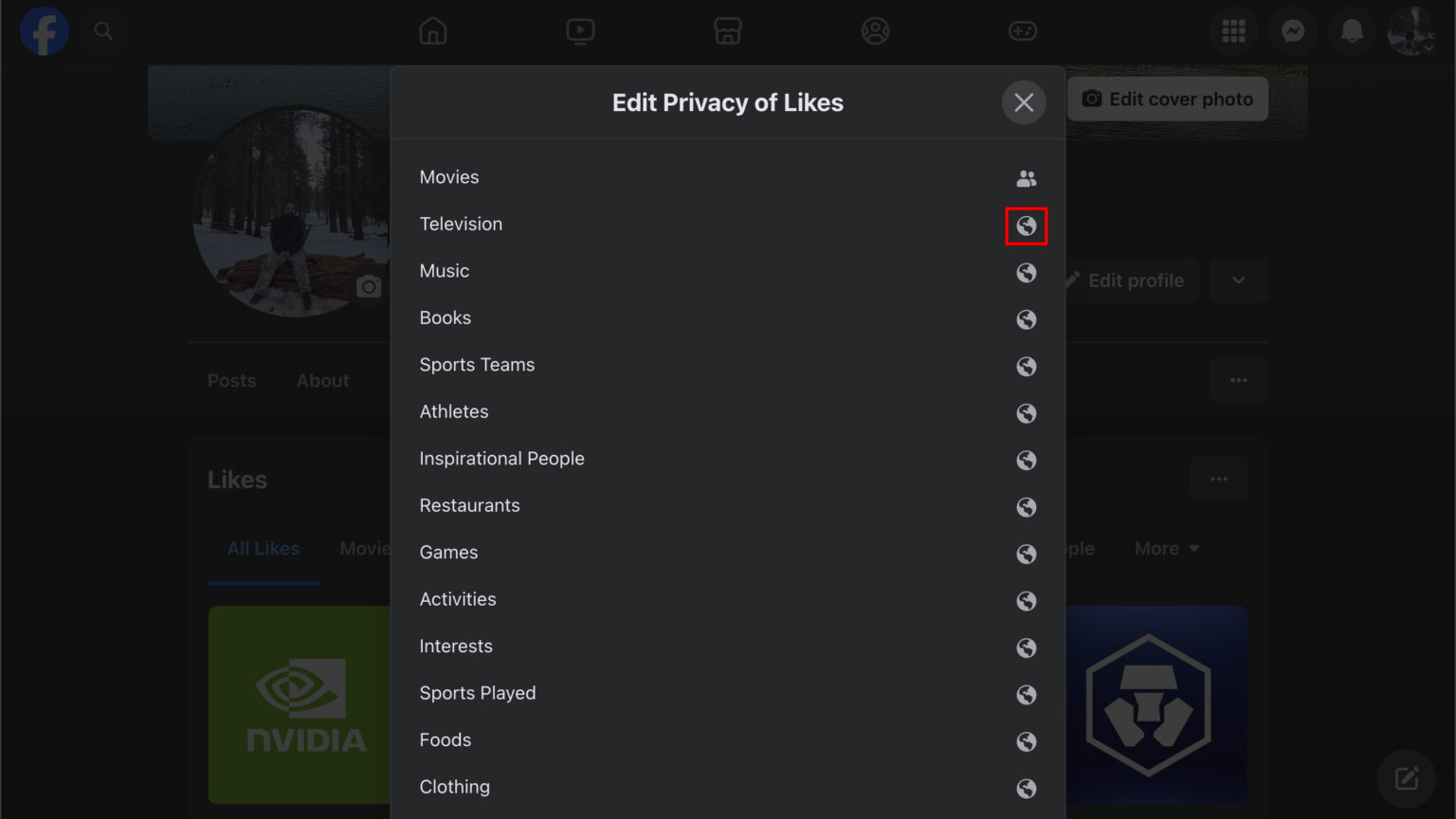Activate the Facebook search field

tap(104, 30)
